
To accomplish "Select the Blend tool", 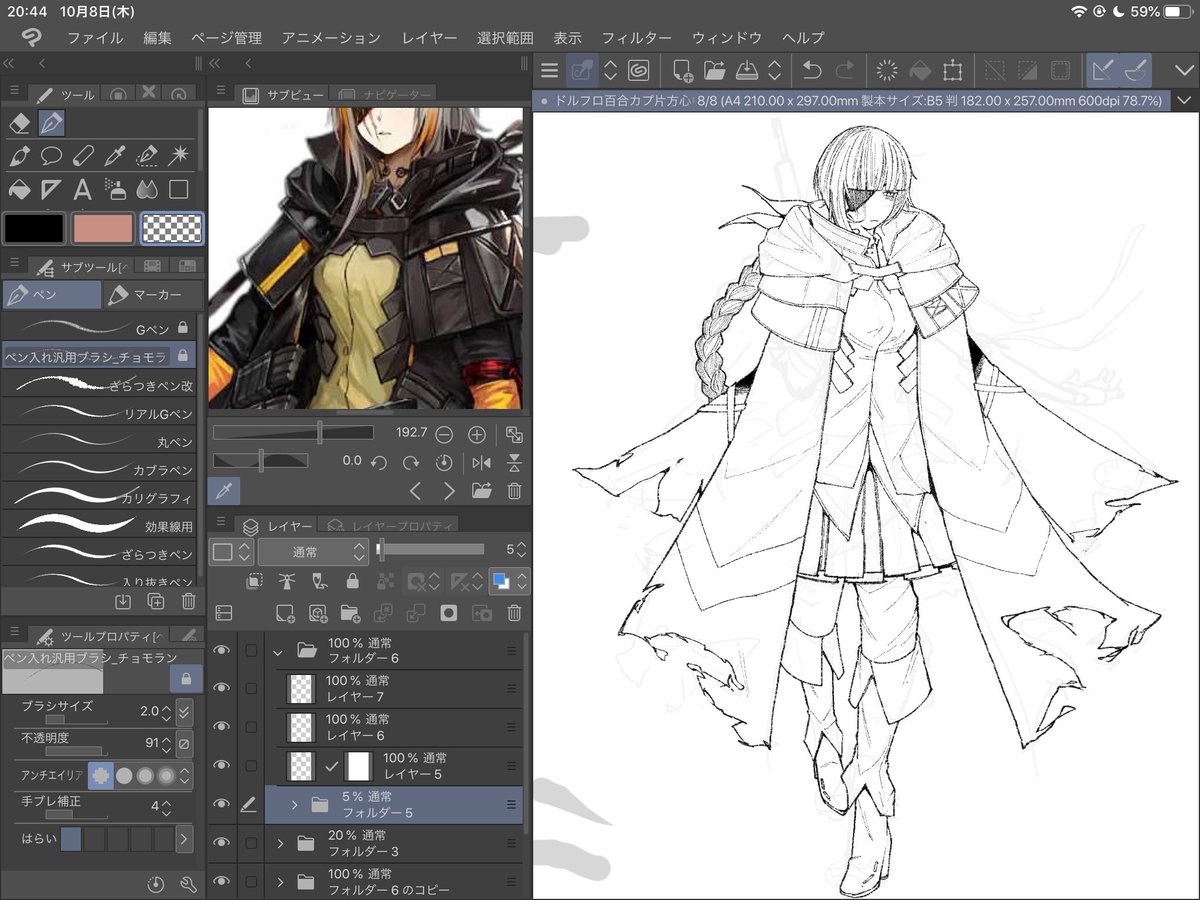I will pos(147,189).
